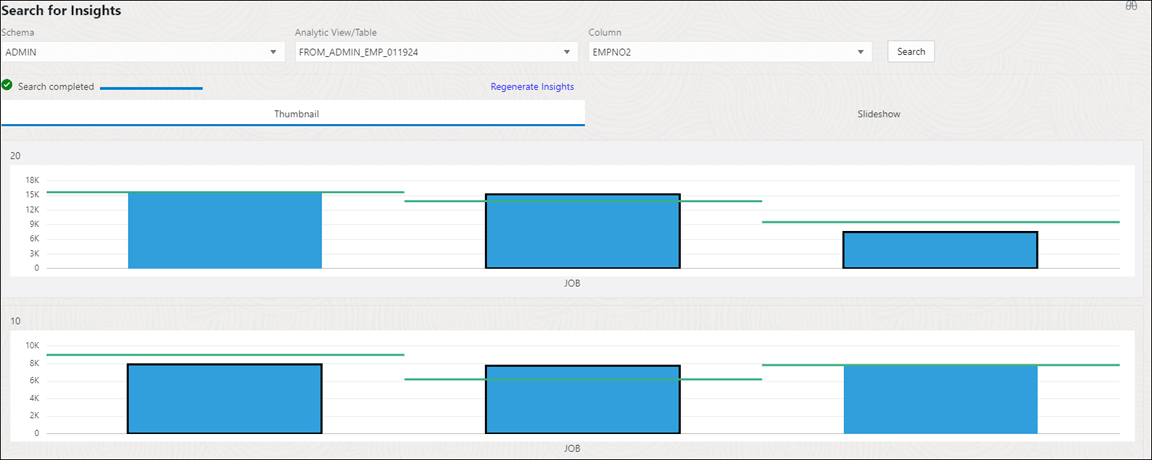Click the first outlined bar in bottom chart
The height and width of the screenshot is (460, 1152).
[x=225, y=398]
